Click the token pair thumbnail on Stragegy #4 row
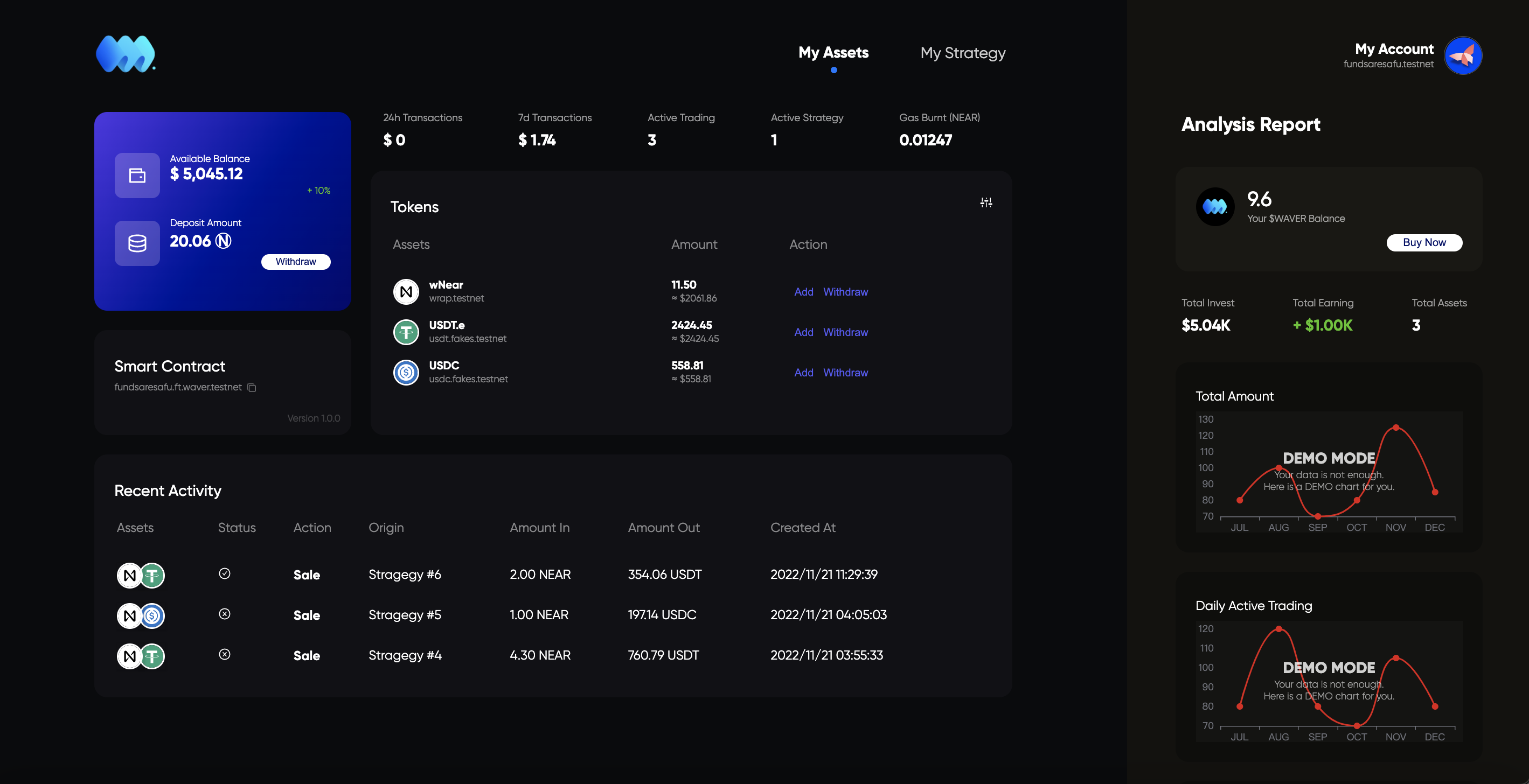This screenshot has width=1529, height=784. (x=140, y=655)
